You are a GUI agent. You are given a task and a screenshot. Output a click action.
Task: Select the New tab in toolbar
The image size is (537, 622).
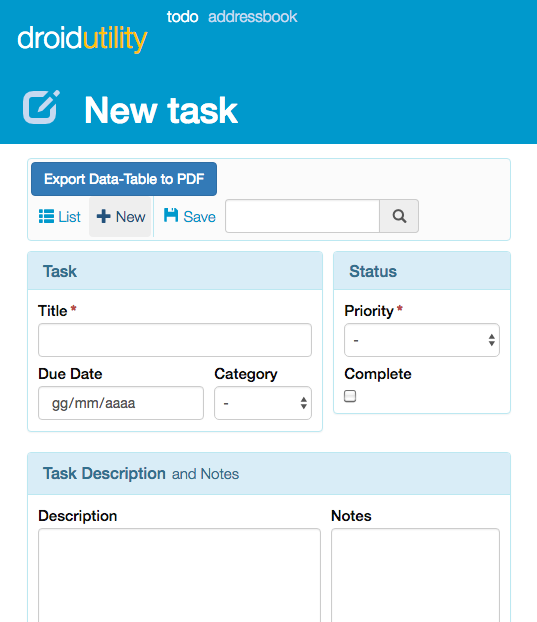[x=120, y=217]
